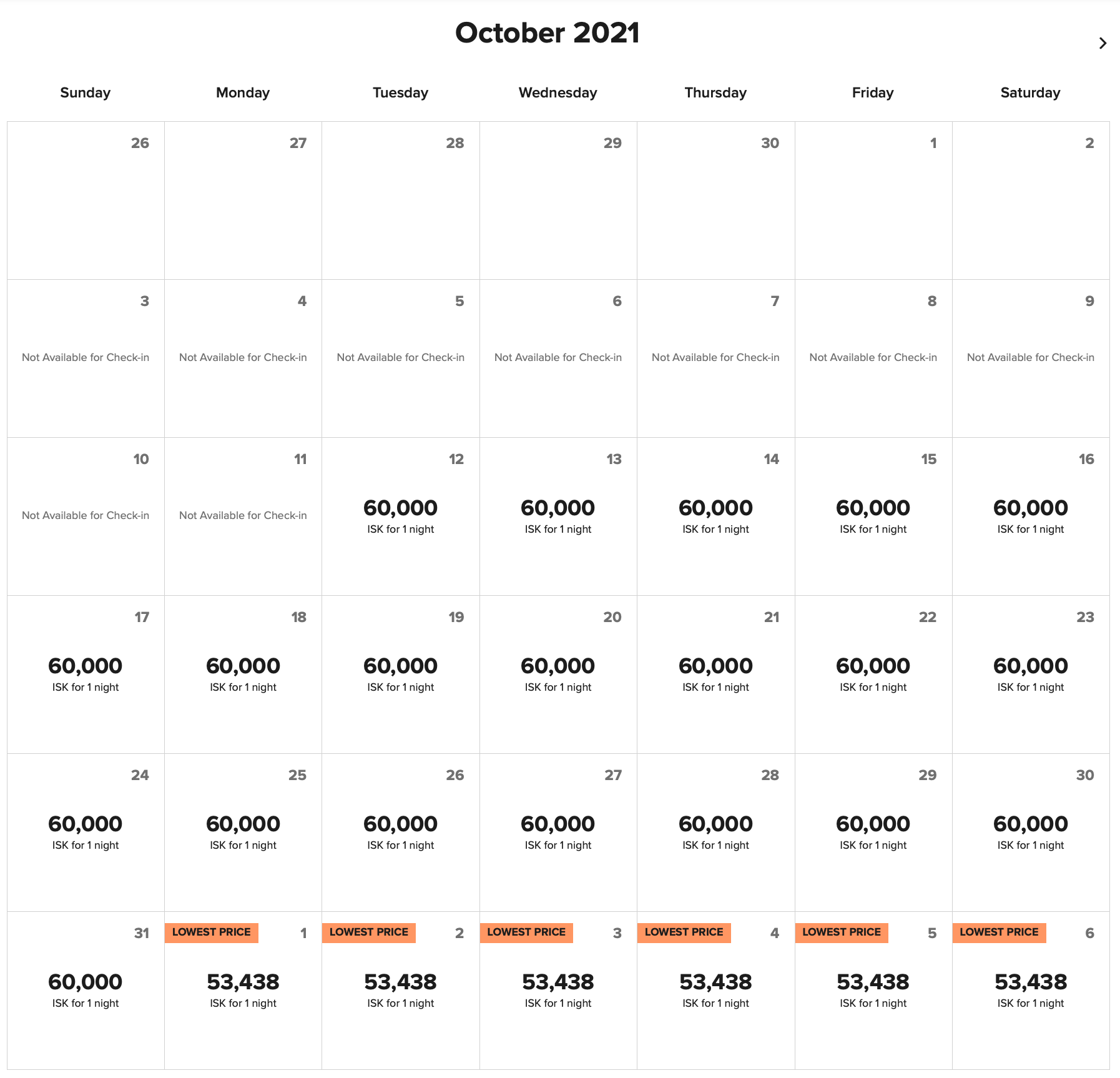Click the Wednesday column header
This screenshot has height=1078, width=1120.
[x=557, y=92]
